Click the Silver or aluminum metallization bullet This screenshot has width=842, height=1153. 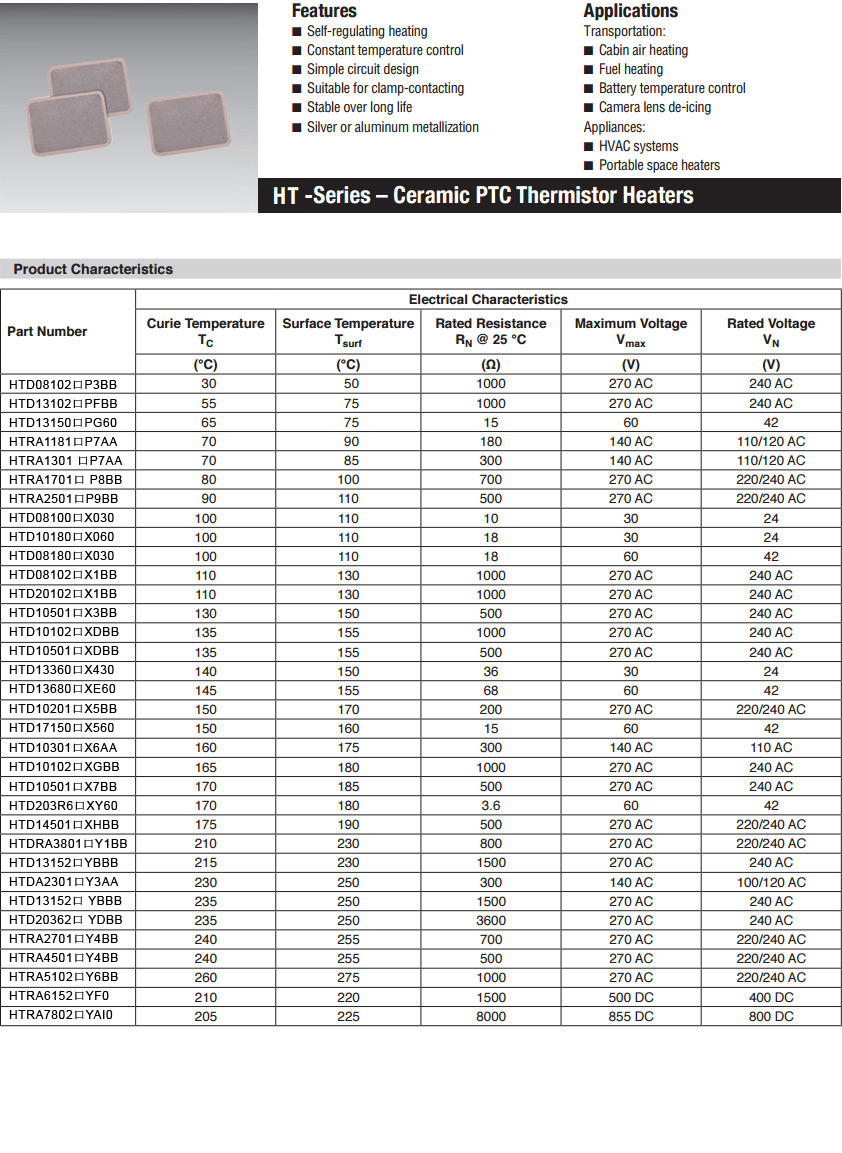(x=392, y=127)
